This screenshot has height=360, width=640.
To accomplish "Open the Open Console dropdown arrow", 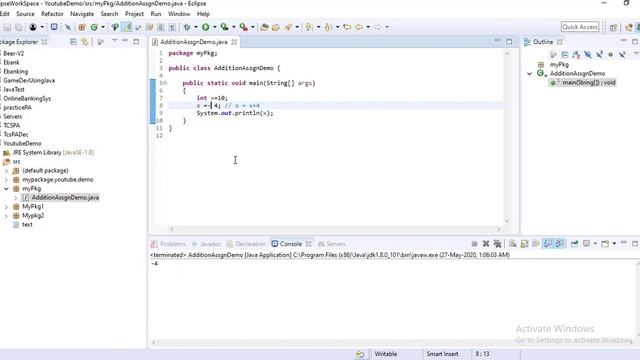I will pyautogui.click(x=614, y=244).
